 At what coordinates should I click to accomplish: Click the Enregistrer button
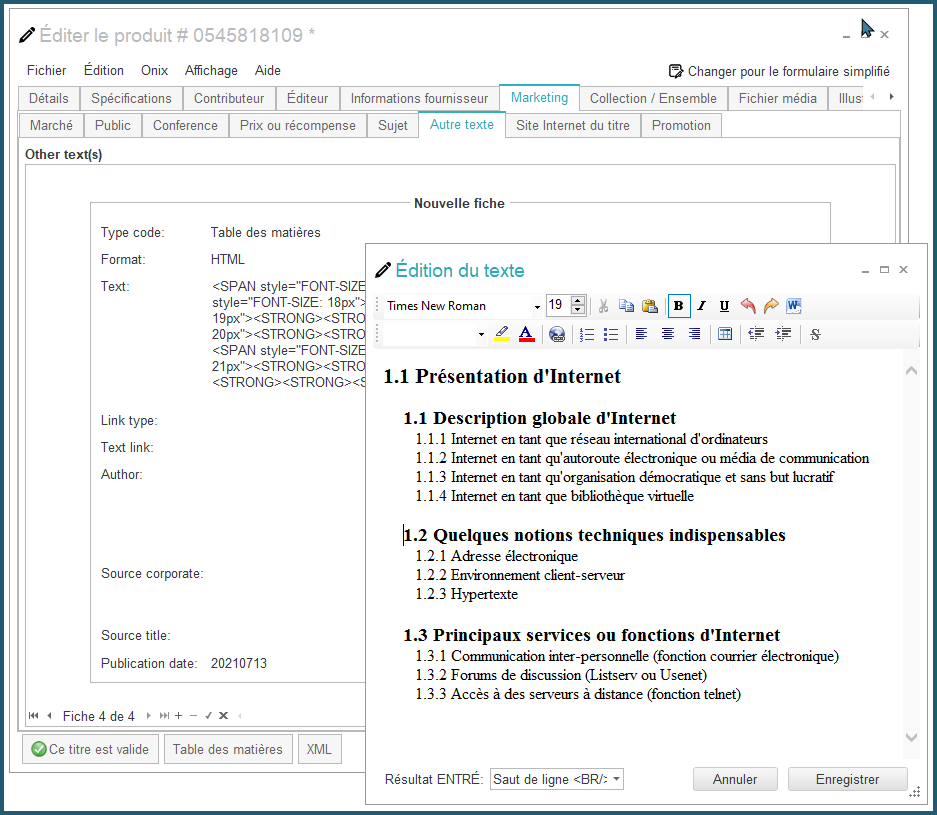[847, 779]
